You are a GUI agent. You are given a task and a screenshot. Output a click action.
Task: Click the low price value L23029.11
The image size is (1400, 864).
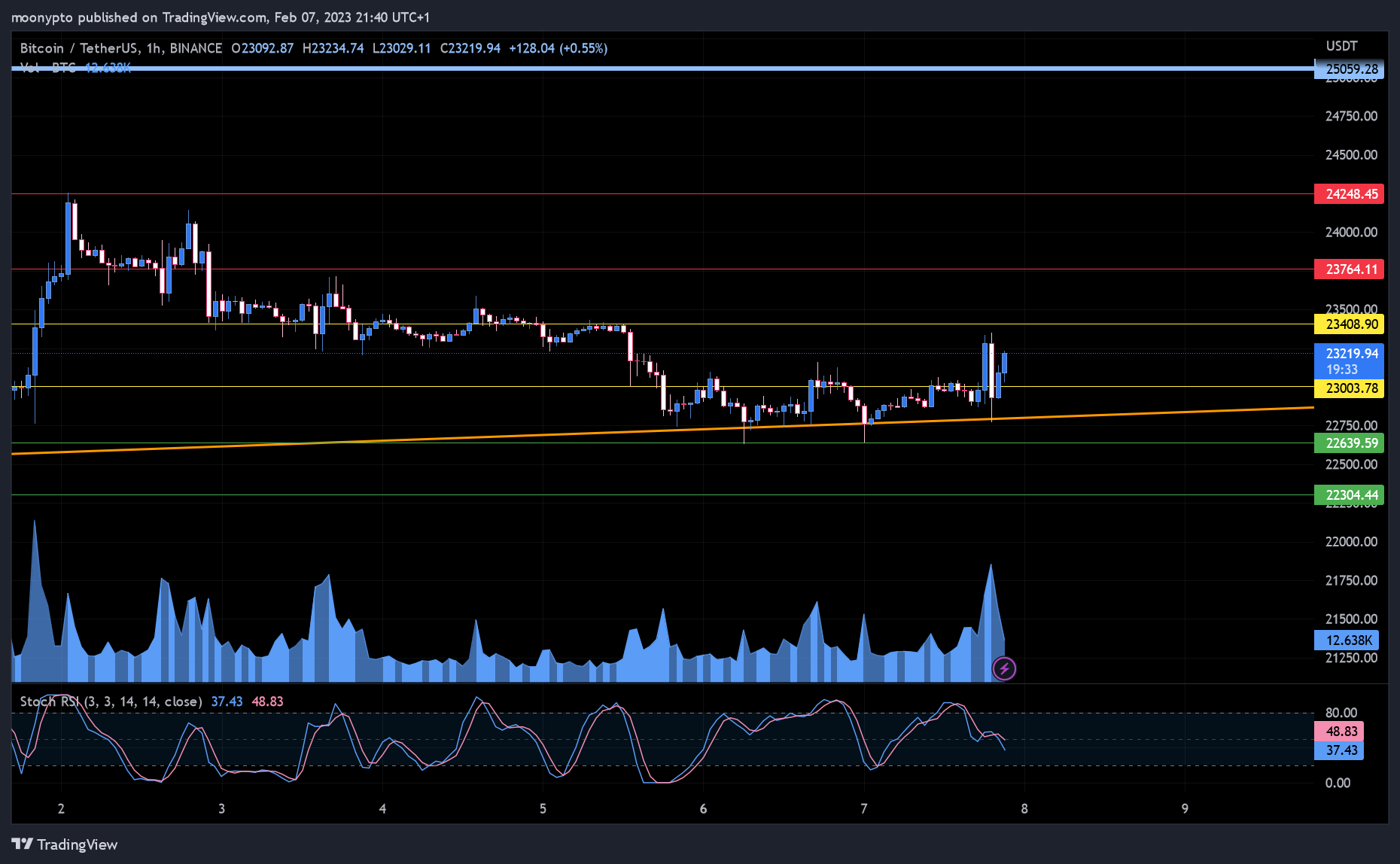[402, 48]
